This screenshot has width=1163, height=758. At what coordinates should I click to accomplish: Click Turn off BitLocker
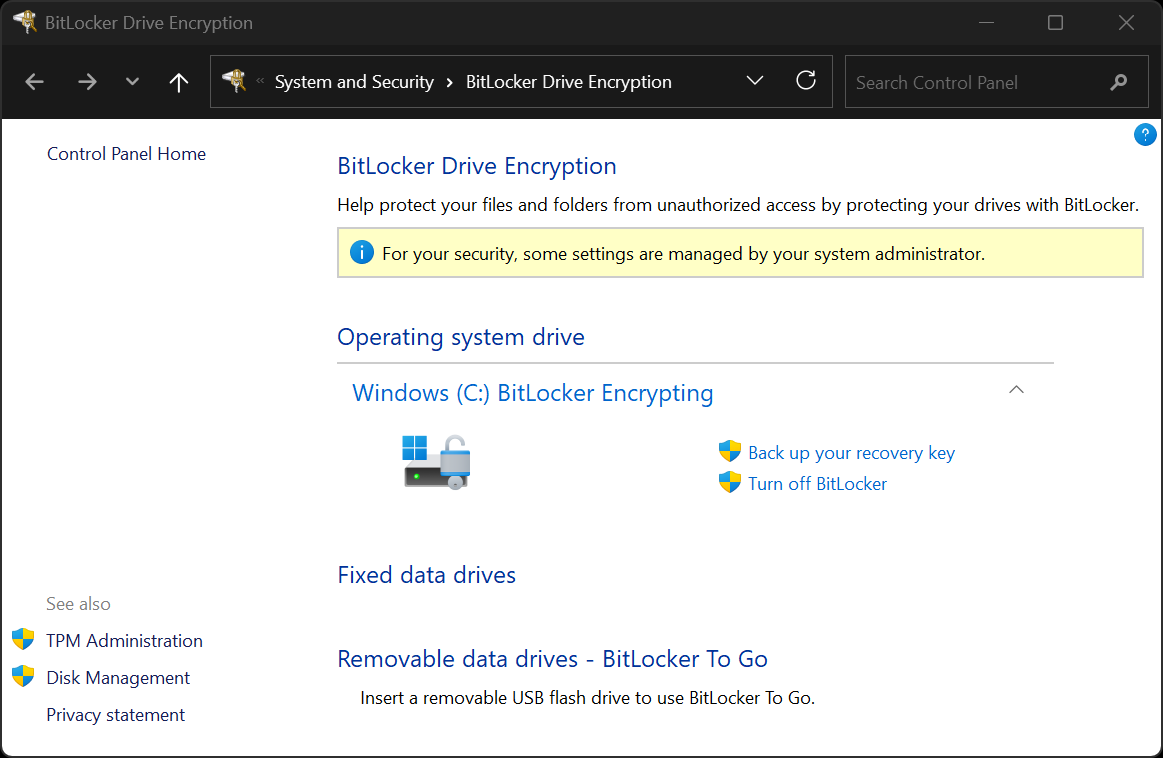click(x=817, y=483)
